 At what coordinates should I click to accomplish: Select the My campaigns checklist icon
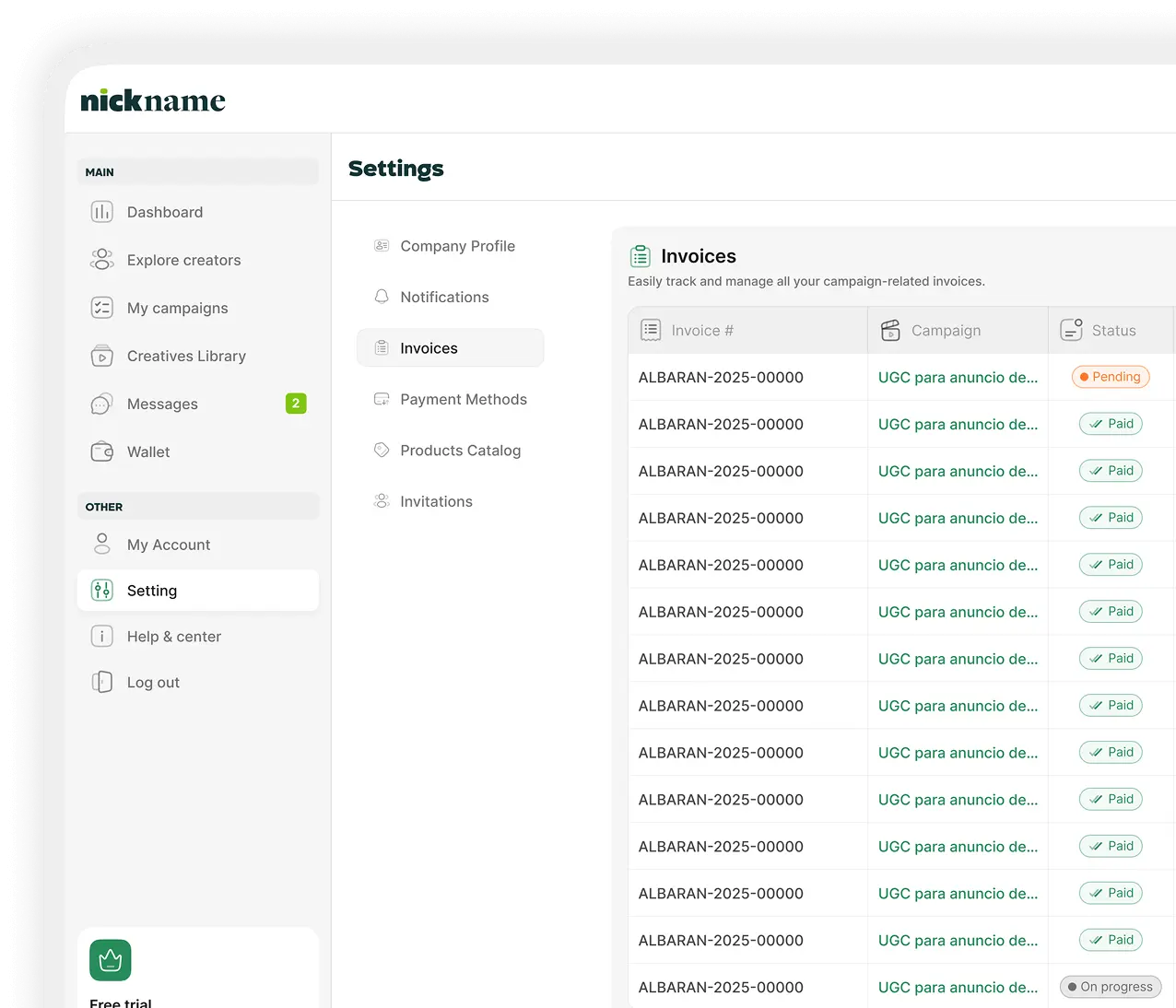[102, 308]
